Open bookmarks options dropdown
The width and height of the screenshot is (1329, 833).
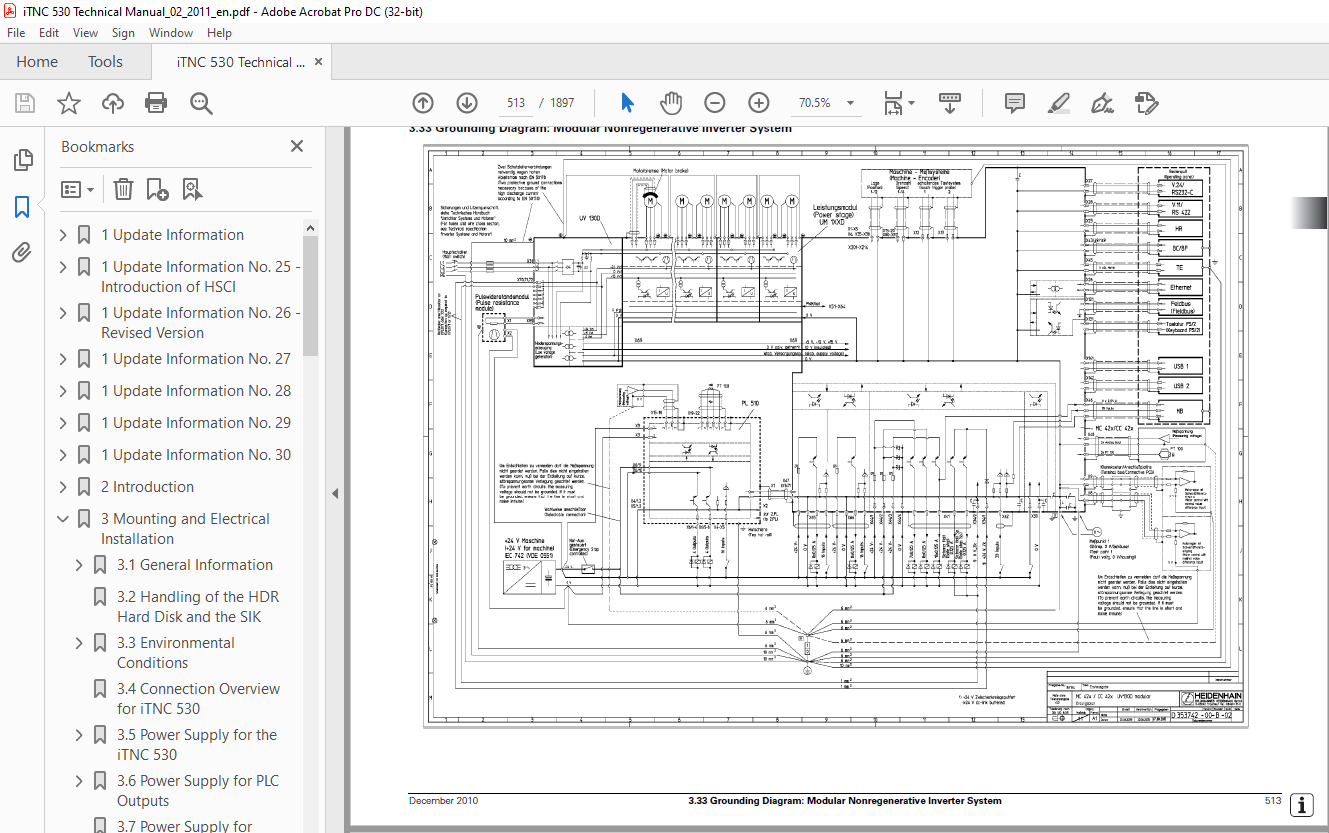(x=77, y=189)
